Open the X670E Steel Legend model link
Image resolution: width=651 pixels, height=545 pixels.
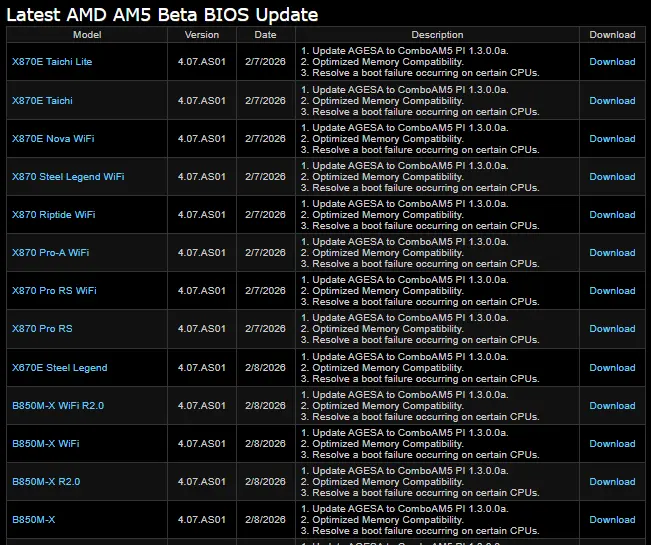coord(59,368)
